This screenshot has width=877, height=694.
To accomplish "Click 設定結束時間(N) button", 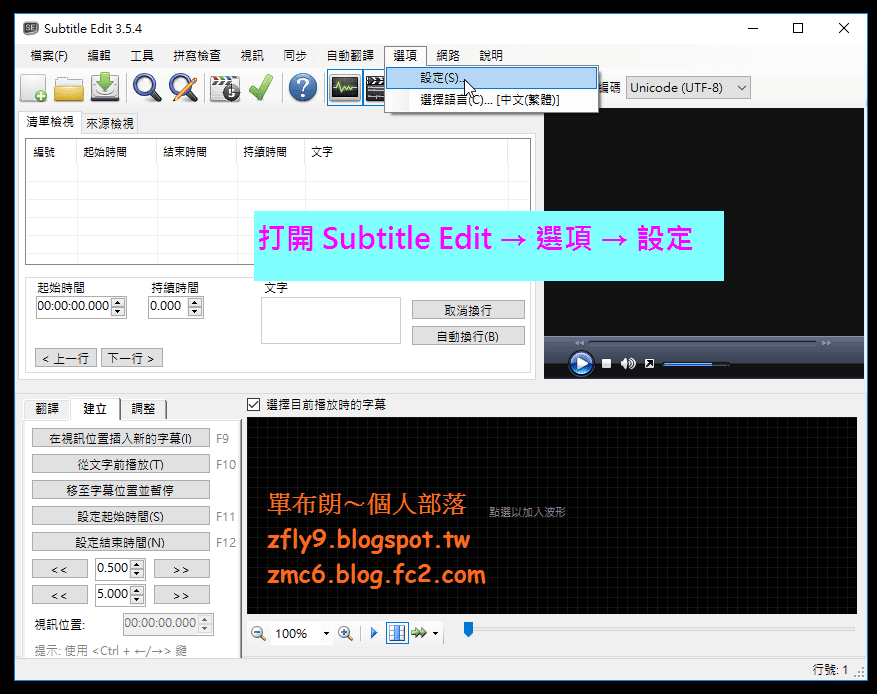I will point(121,542).
